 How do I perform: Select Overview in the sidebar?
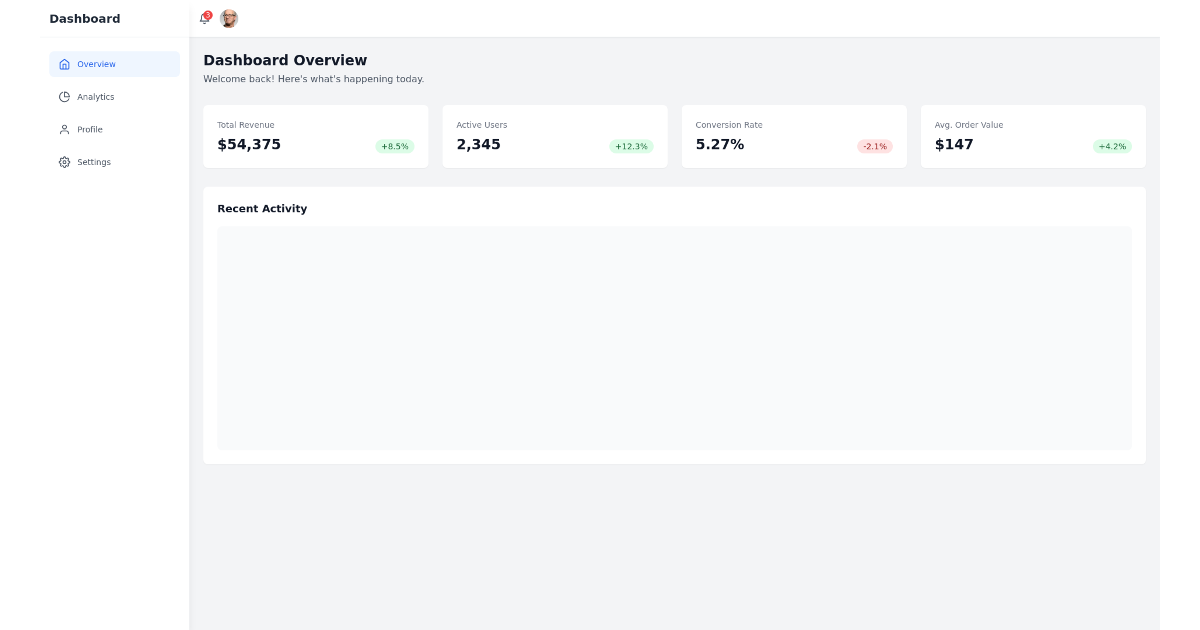coord(96,64)
